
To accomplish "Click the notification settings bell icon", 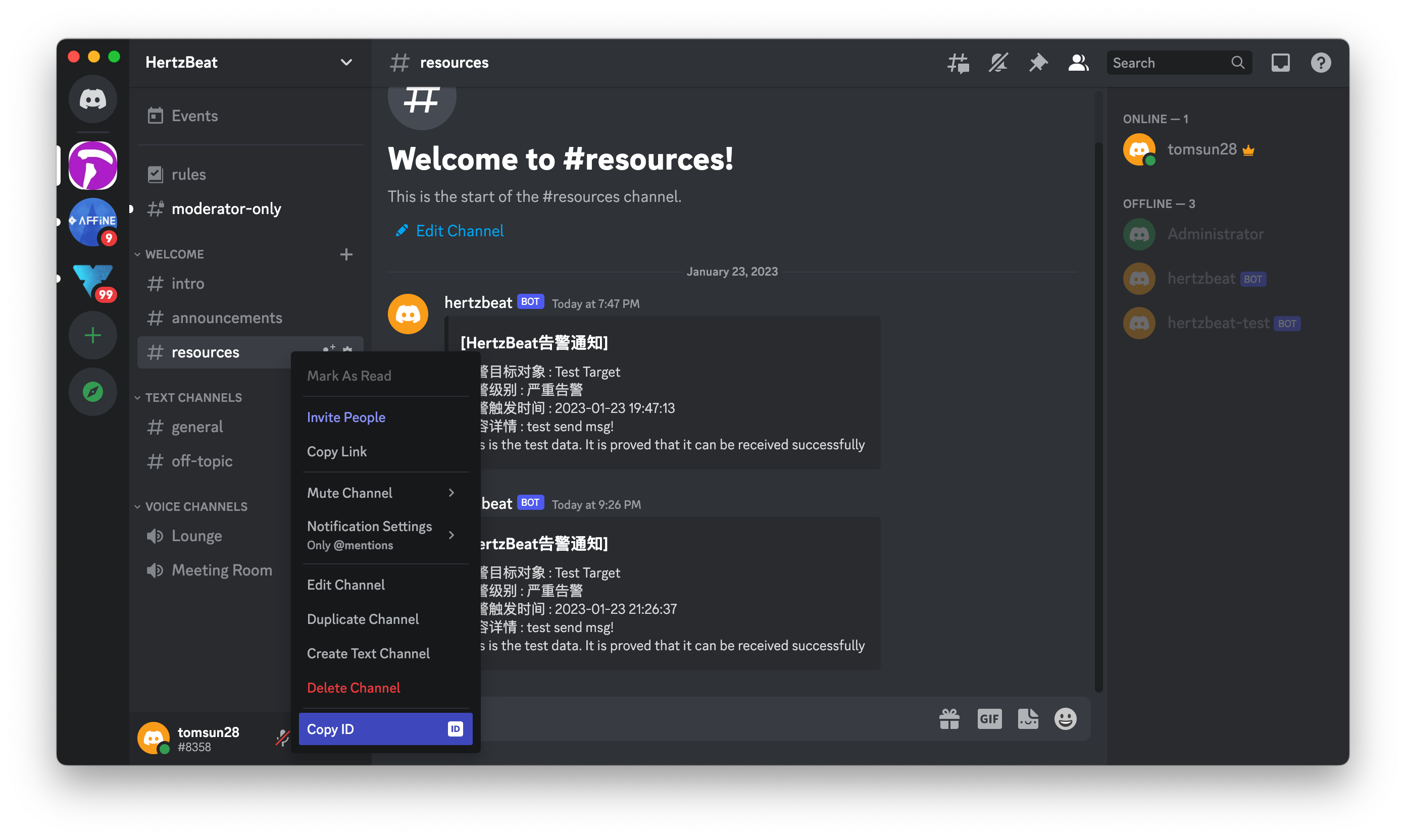I will (998, 63).
